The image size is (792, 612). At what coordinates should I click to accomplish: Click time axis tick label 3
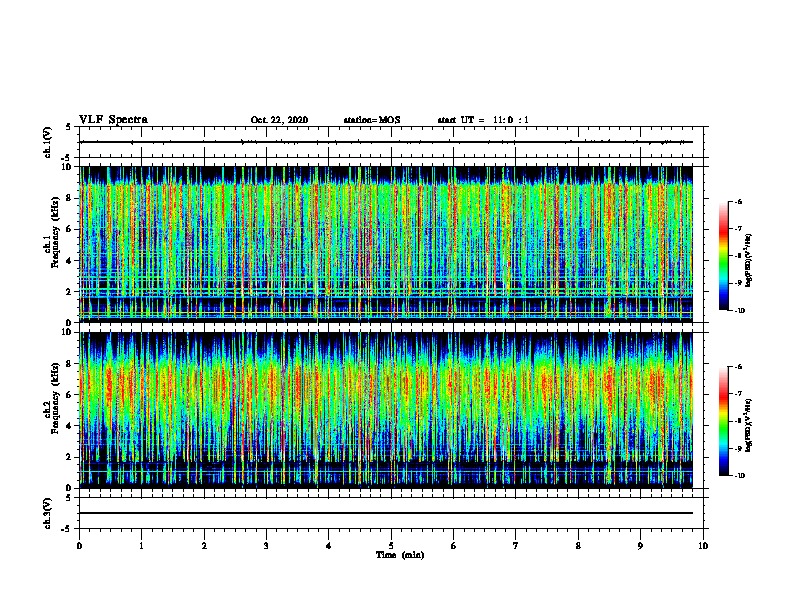pyautogui.click(x=266, y=546)
